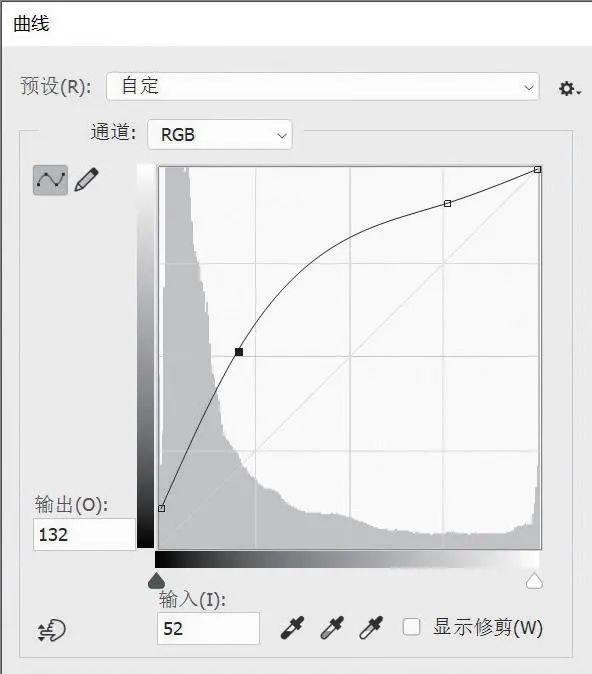Image resolution: width=592 pixels, height=674 pixels.
Task: Select the upper-right highlight curve point
Action: pyautogui.click(x=447, y=203)
